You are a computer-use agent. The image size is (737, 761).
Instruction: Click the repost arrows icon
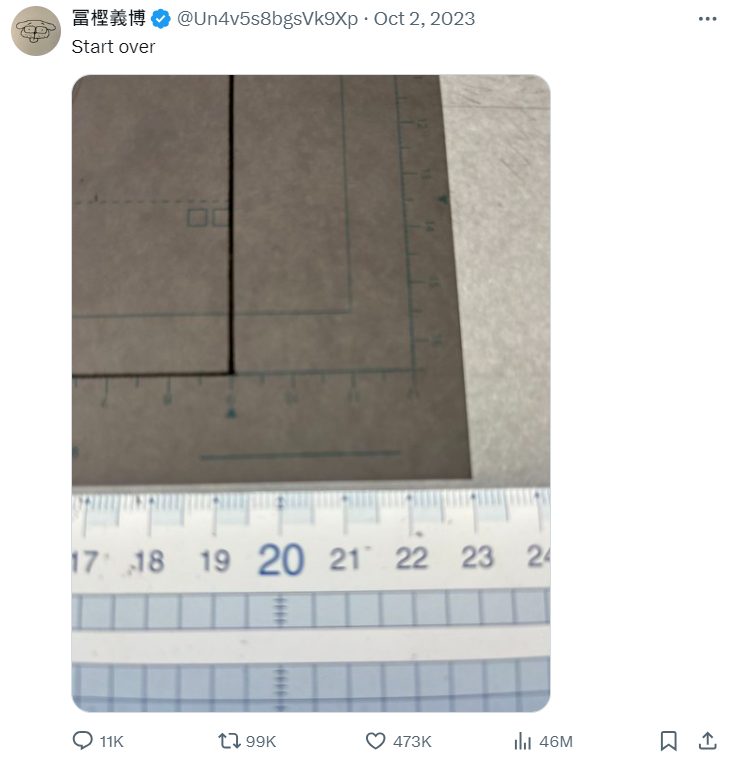[229, 741]
